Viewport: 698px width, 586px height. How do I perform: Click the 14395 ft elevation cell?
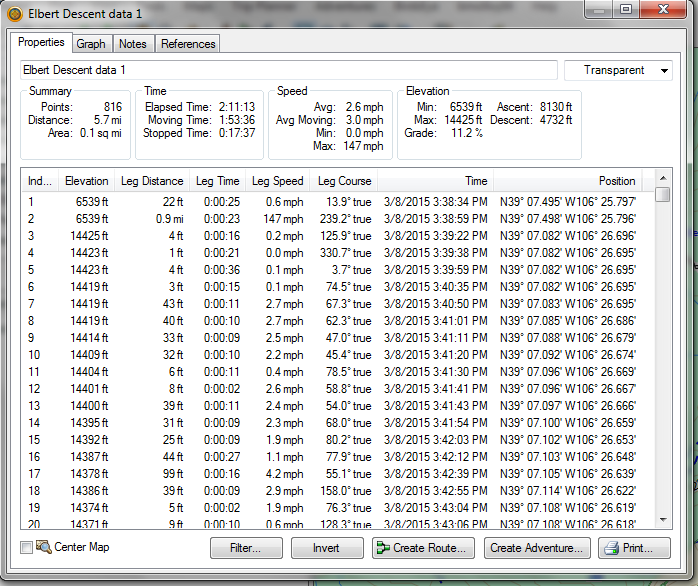(89, 423)
